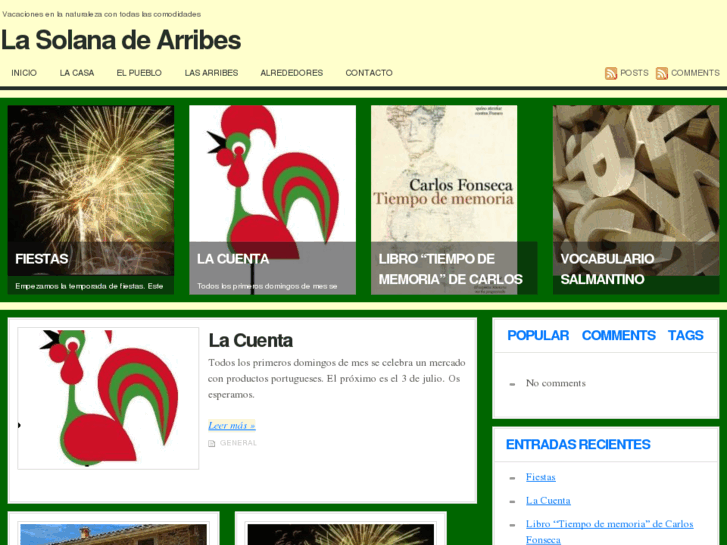Open the INICIO menu item
The width and height of the screenshot is (727, 545).
[24, 73]
